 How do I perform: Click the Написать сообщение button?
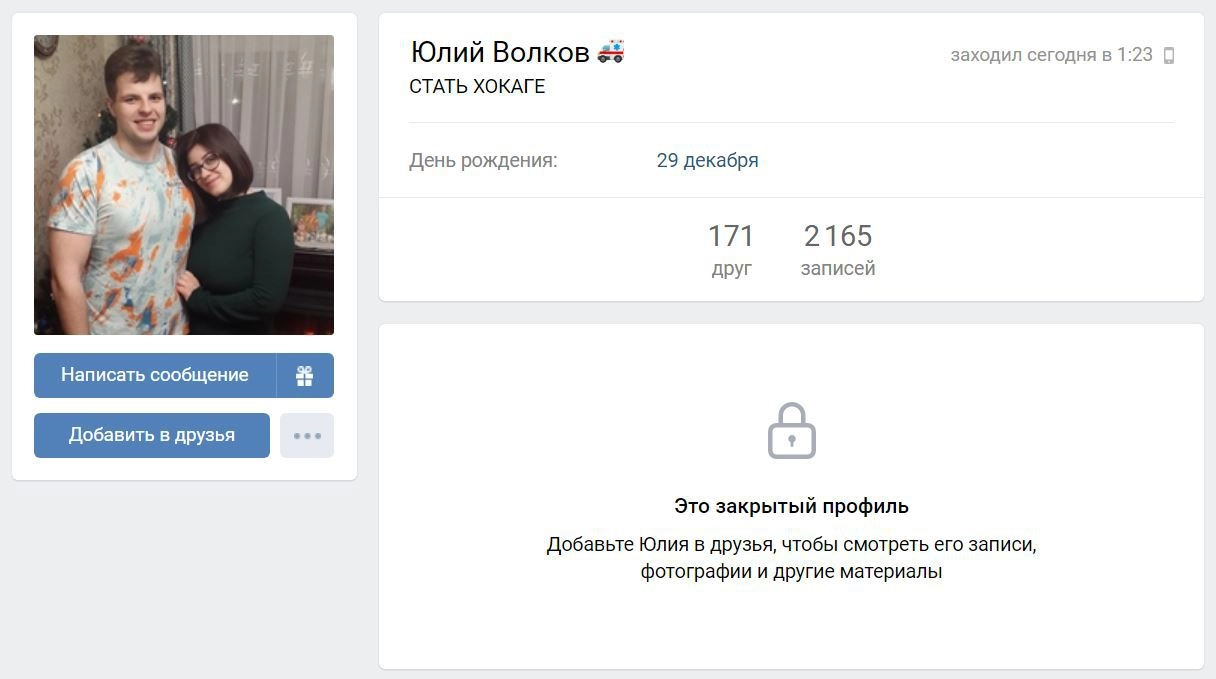coord(155,375)
